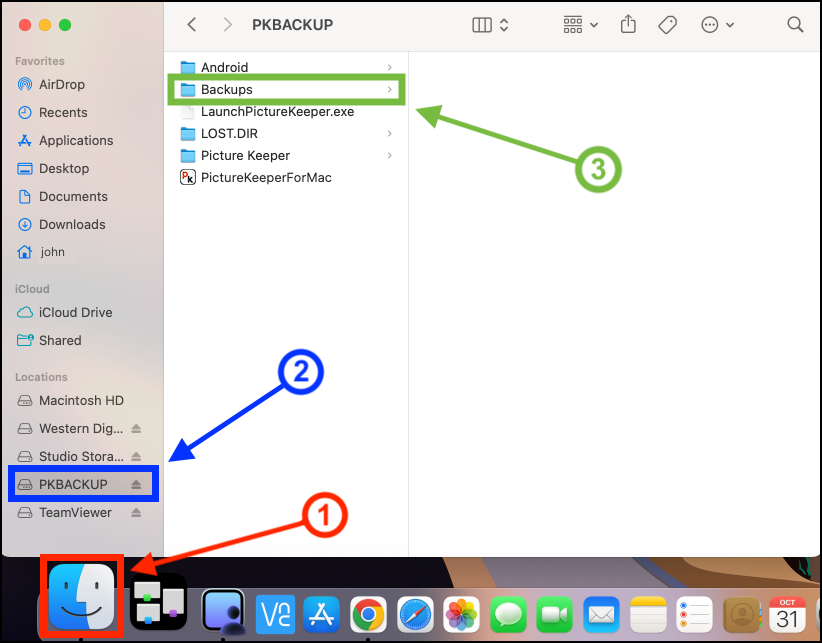Open Calendar showing Oct 31
The height and width of the screenshot is (643, 822).
pos(787,614)
